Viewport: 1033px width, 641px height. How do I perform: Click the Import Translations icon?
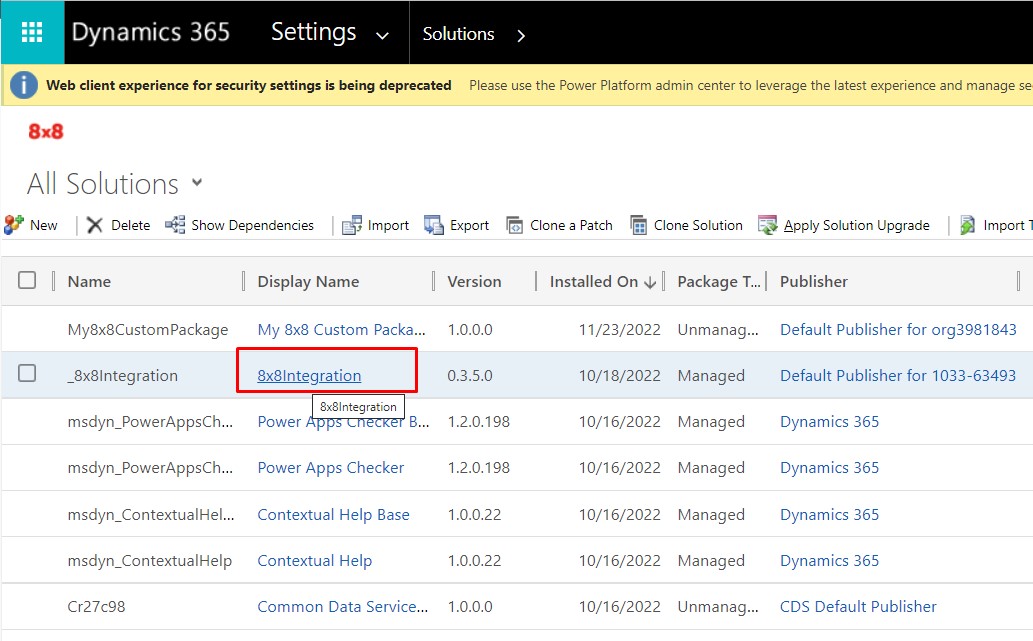967,225
